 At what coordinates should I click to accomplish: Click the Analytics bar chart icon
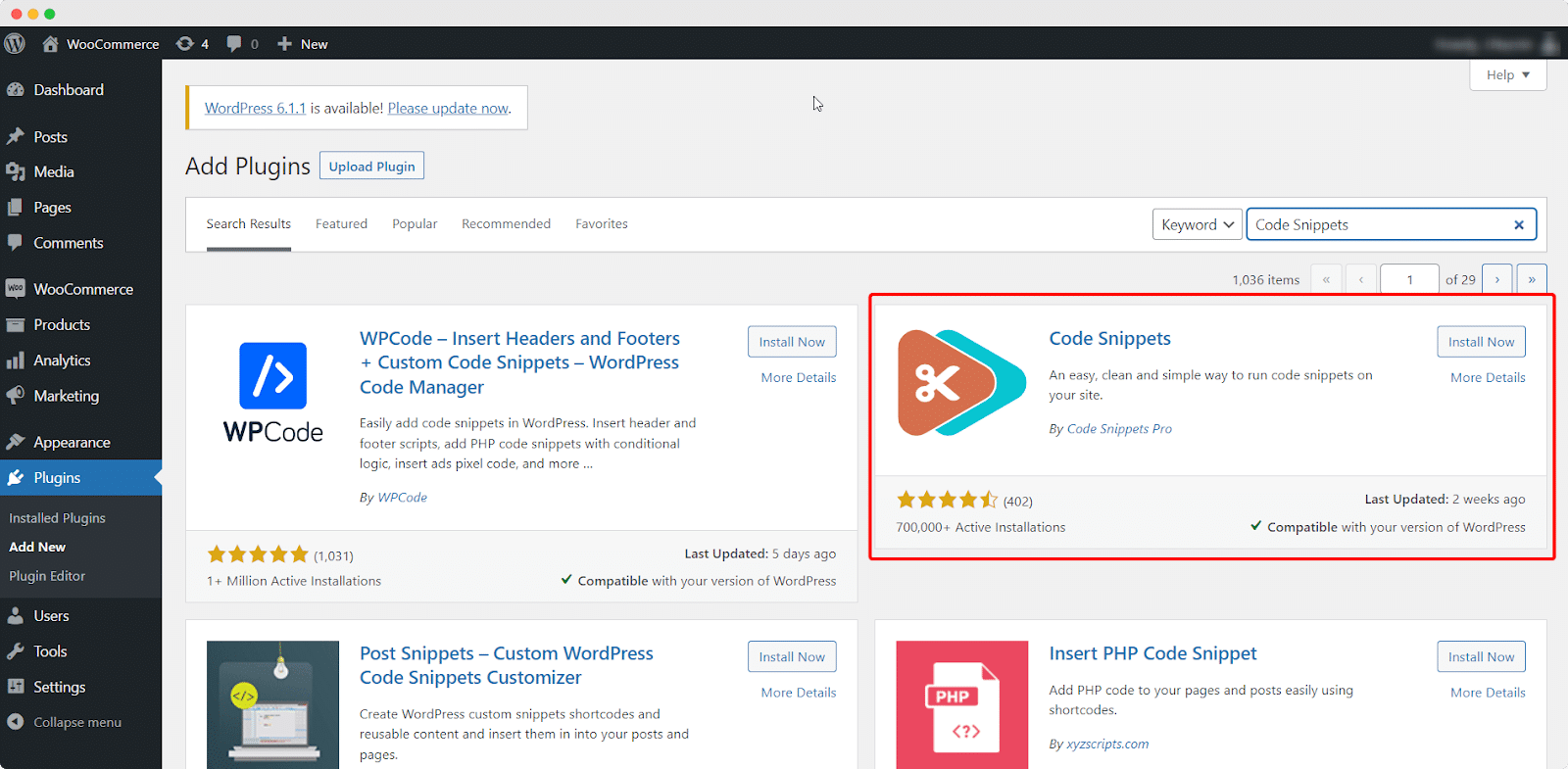coord(15,360)
